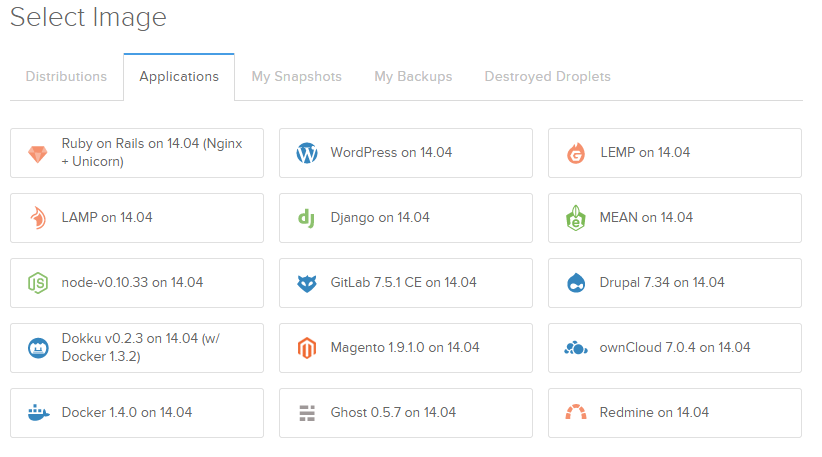Image resolution: width=822 pixels, height=457 pixels.
Task: Choose Dokku v0.2.3 on 14.04 image
Action: [137, 348]
